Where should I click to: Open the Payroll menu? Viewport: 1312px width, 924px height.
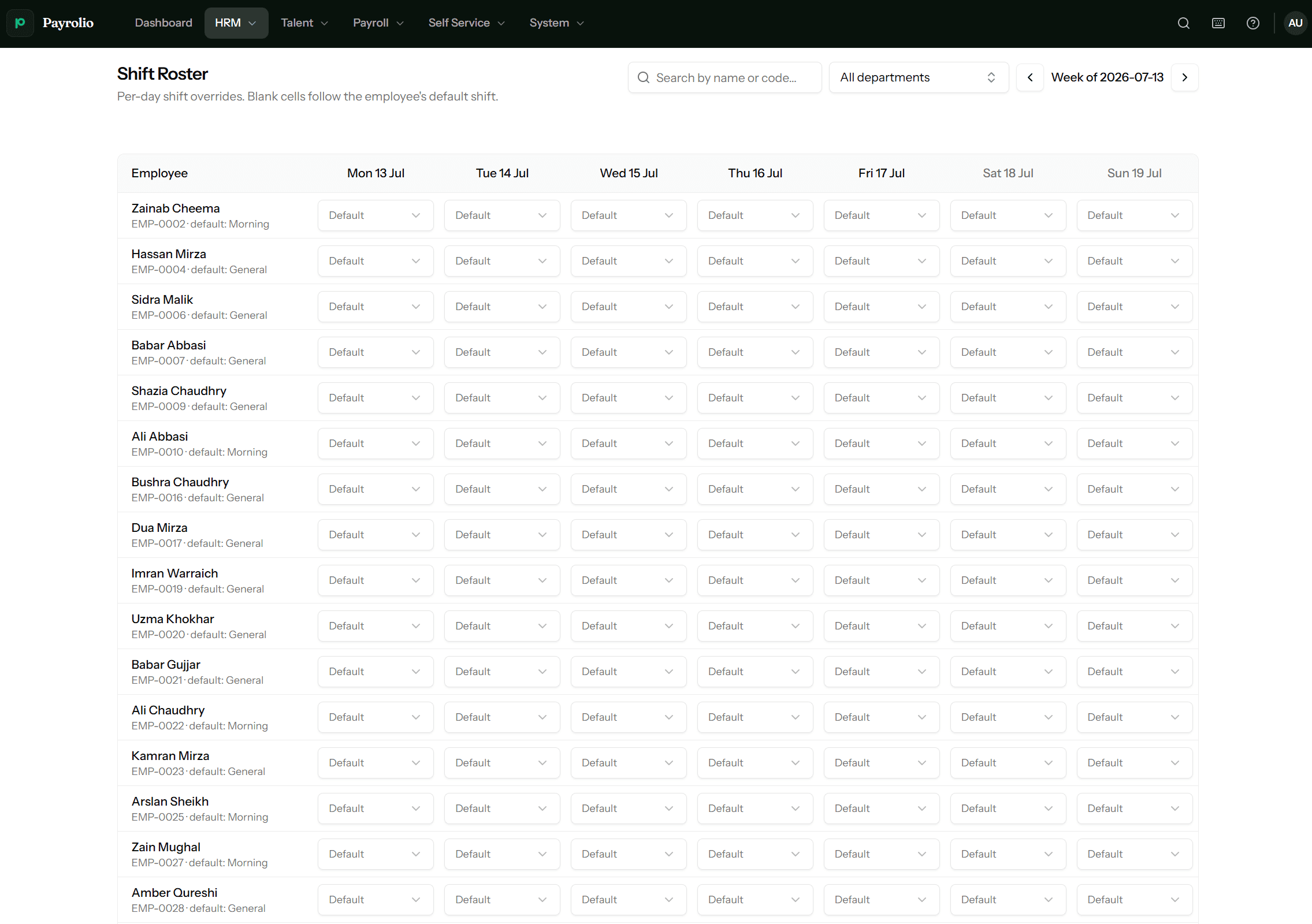(378, 23)
